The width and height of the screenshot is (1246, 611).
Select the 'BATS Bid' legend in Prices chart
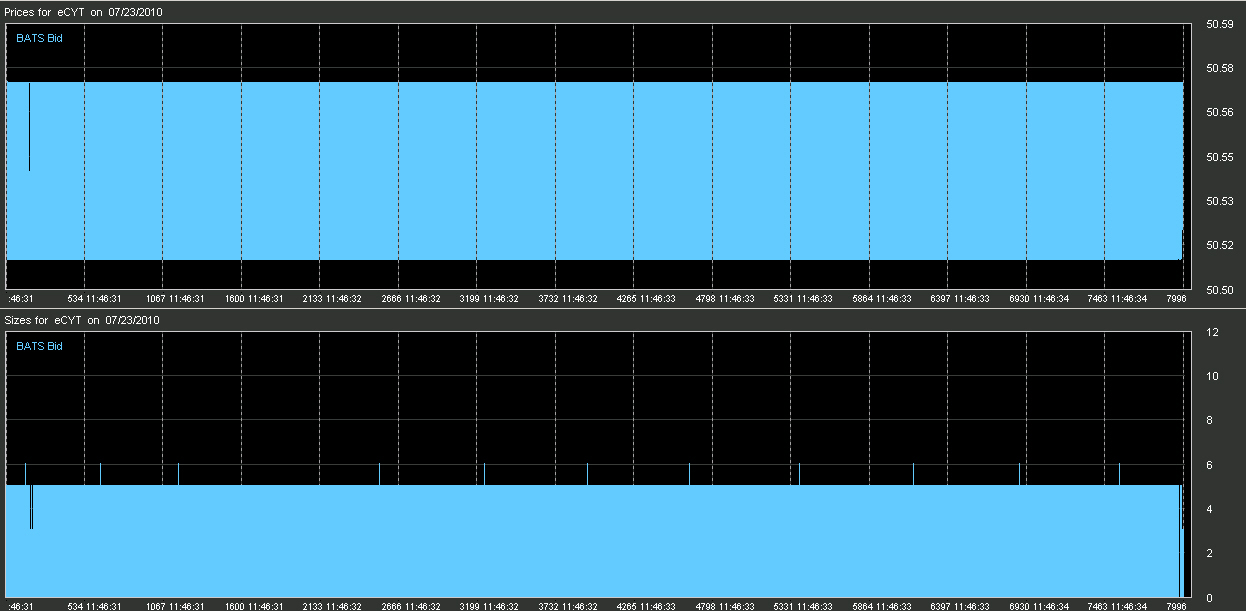click(39, 38)
